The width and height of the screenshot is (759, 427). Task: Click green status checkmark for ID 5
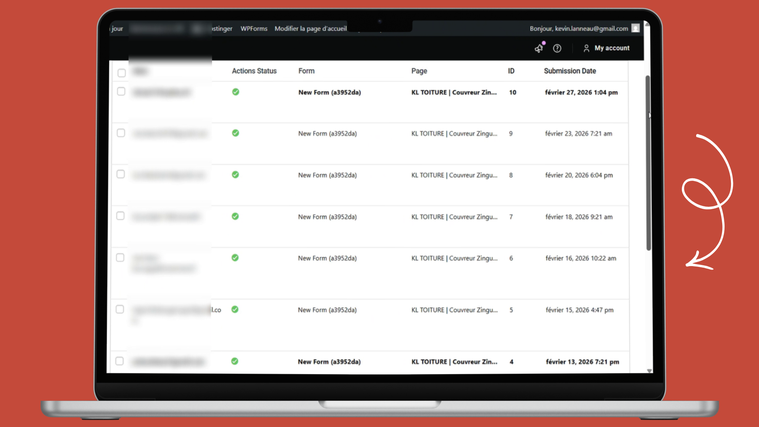(x=235, y=310)
